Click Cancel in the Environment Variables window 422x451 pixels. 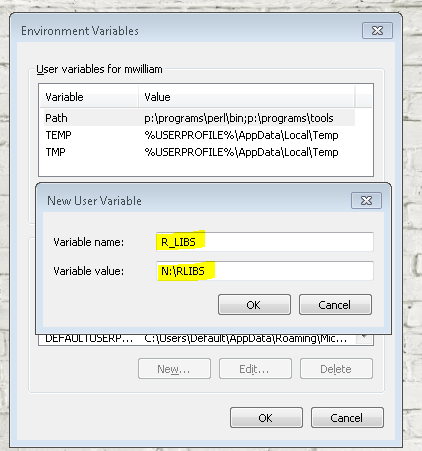347,418
